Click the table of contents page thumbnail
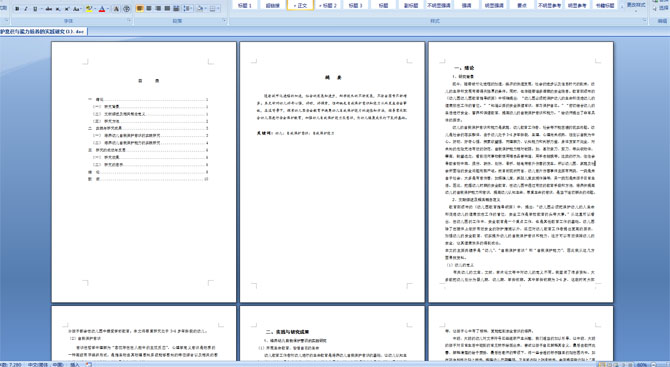The height and width of the screenshot is (367, 670). click(144, 172)
